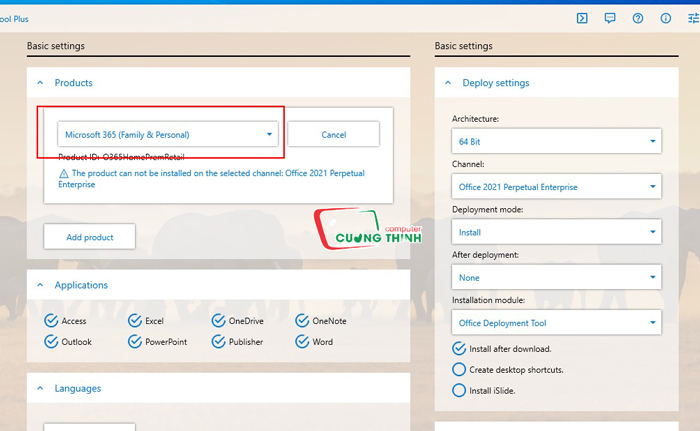Image resolution: width=700 pixels, height=431 pixels.
Task: Click the Channel label
Action: 468,164
